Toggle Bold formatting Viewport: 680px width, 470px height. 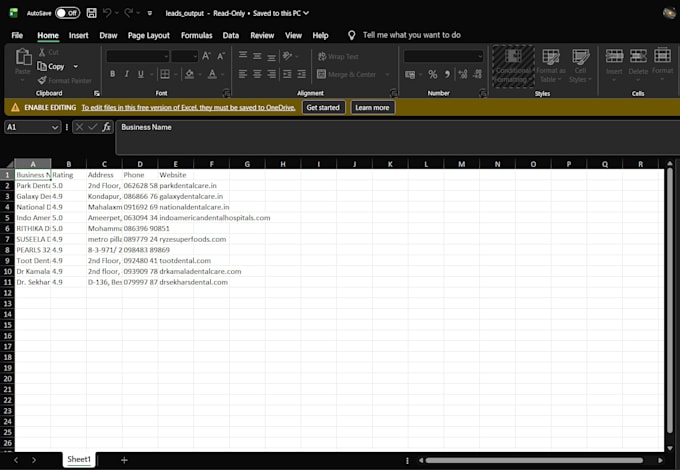(x=112, y=74)
